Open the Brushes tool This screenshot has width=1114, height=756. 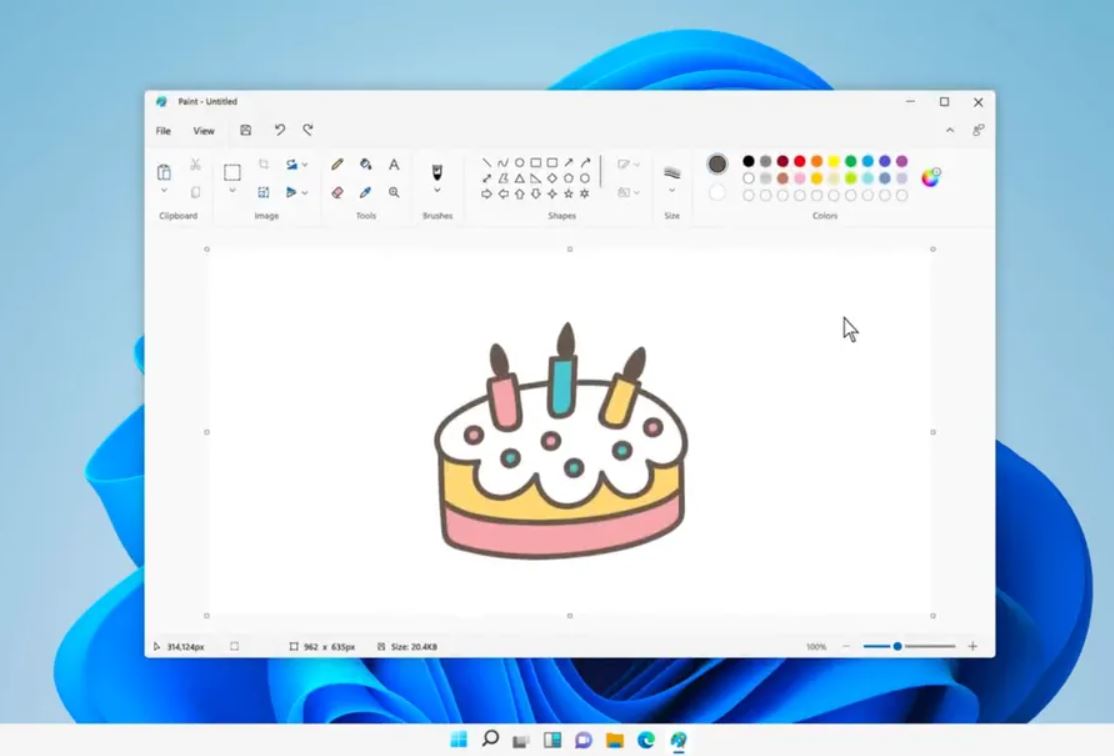[437, 170]
